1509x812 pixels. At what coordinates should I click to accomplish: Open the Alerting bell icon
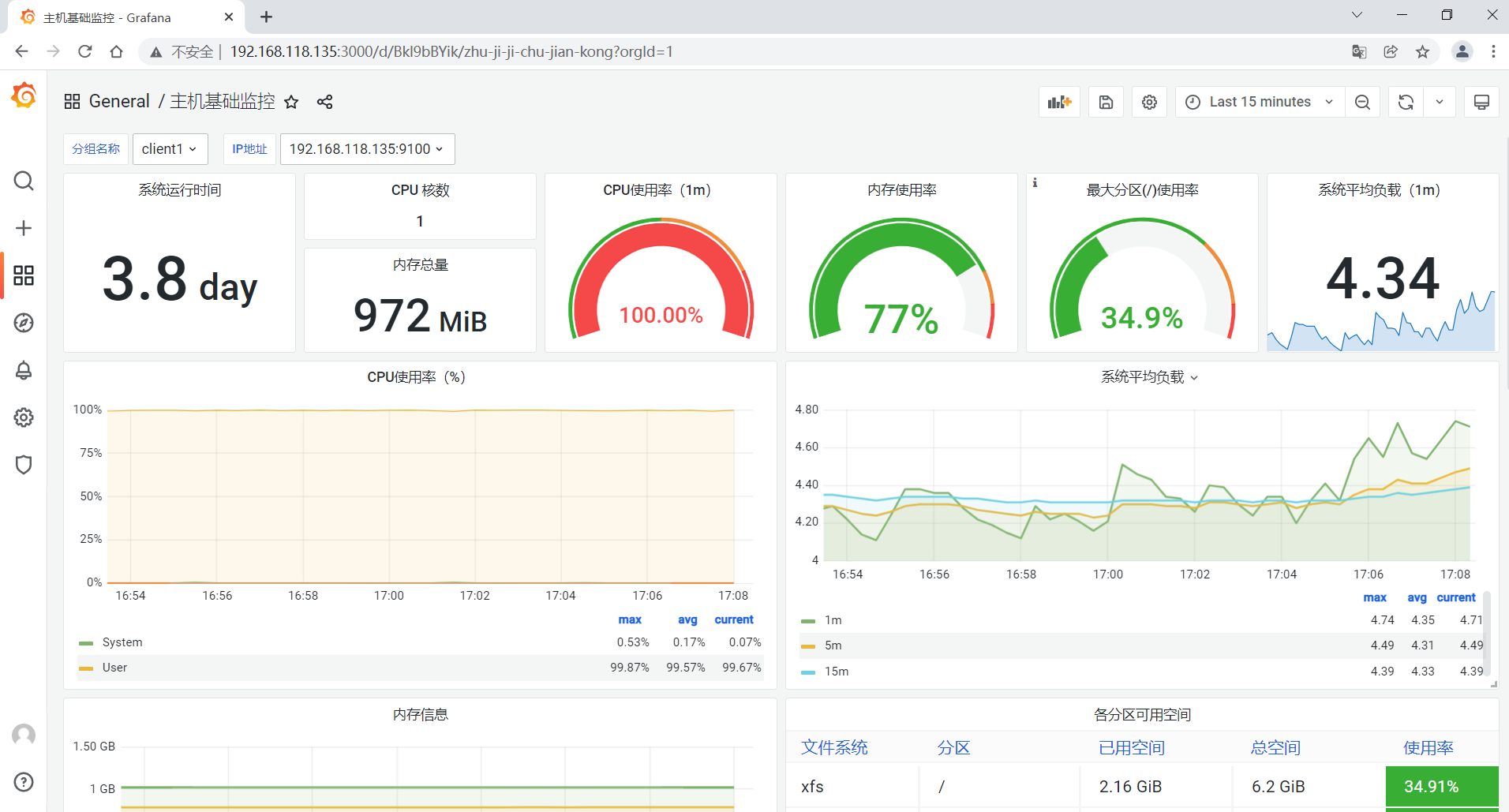click(x=24, y=370)
